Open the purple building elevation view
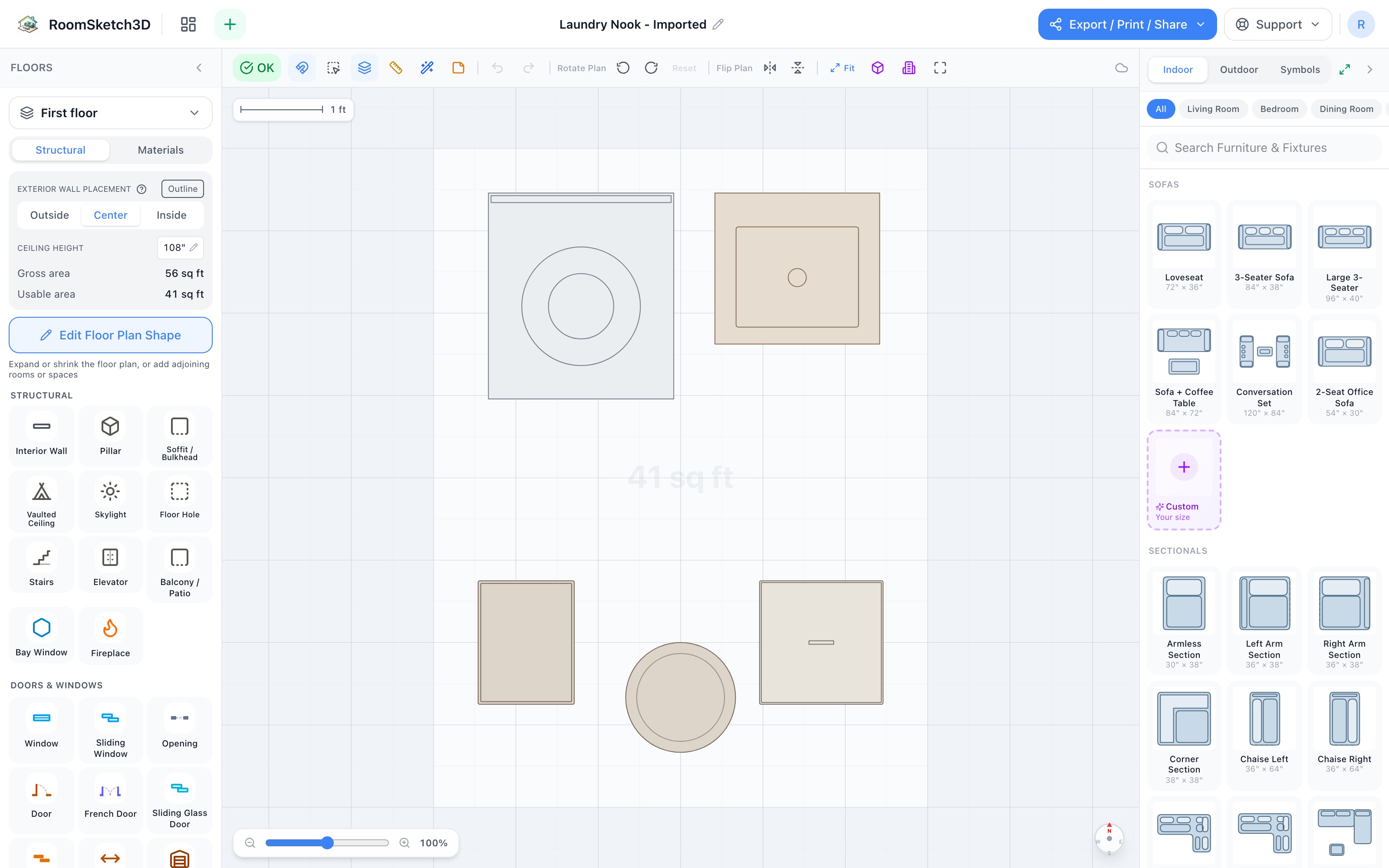1389x868 pixels. (908, 68)
